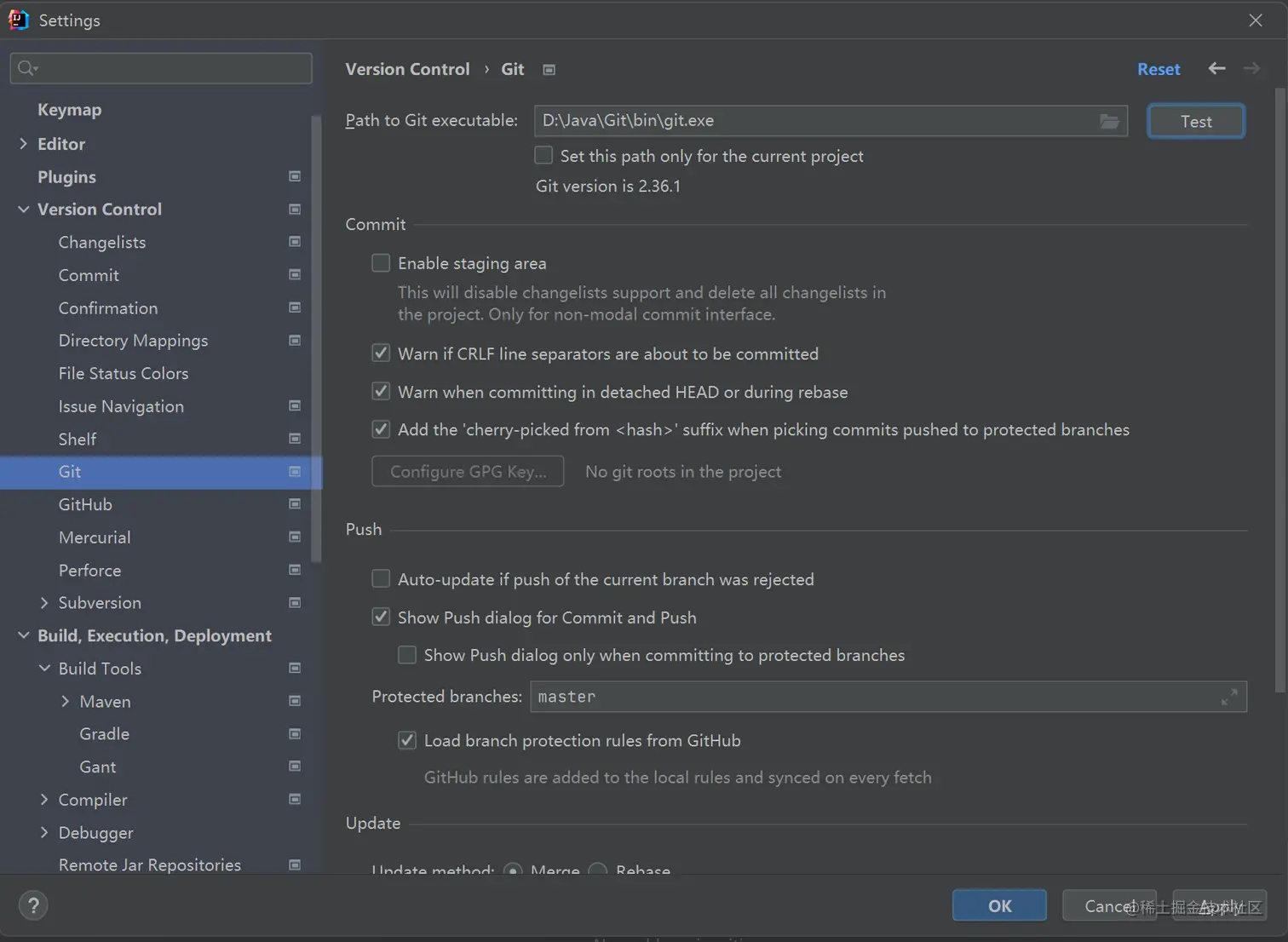The height and width of the screenshot is (942, 1288).
Task: Click the expand icon in Protected branches field
Action: tap(1228, 698)
